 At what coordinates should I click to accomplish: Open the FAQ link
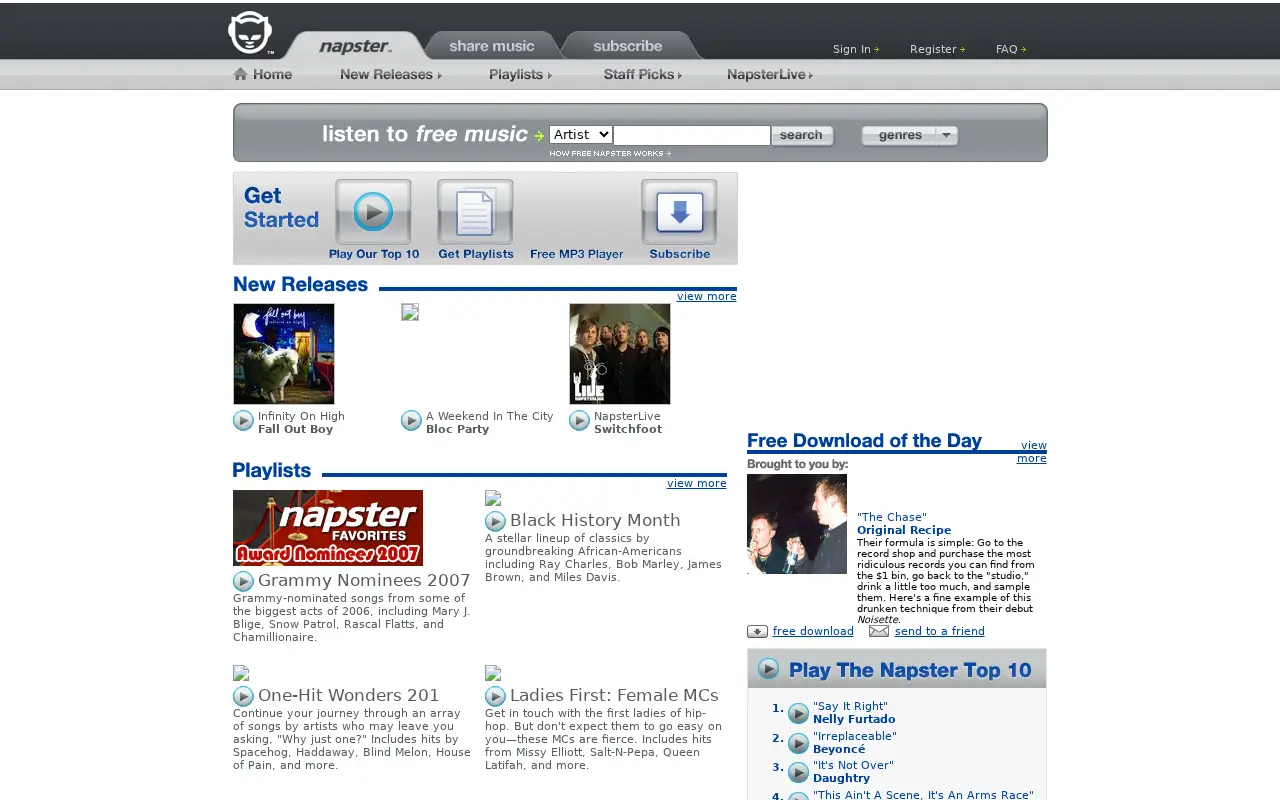pyautogui.click(x=1011, y=49)
